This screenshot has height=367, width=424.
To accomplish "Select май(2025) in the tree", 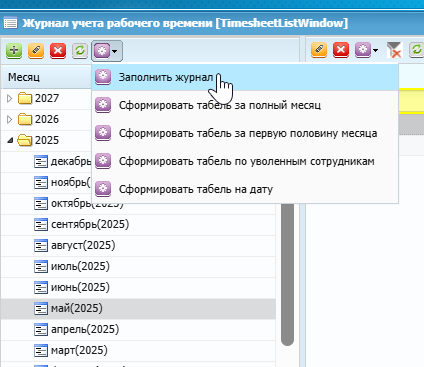I will [x=138, y=309].
